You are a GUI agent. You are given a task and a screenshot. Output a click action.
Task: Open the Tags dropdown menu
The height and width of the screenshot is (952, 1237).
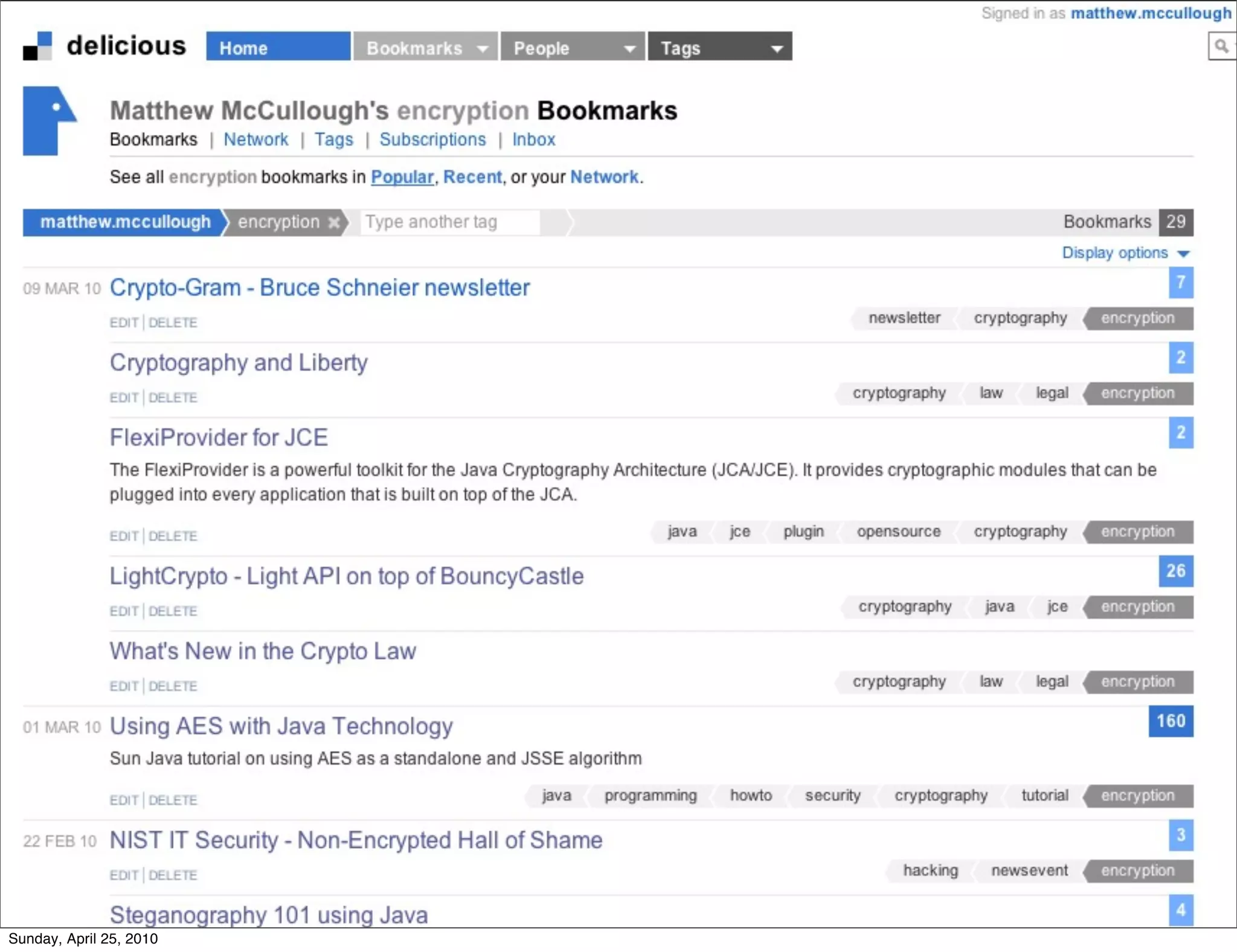[777, 48]
